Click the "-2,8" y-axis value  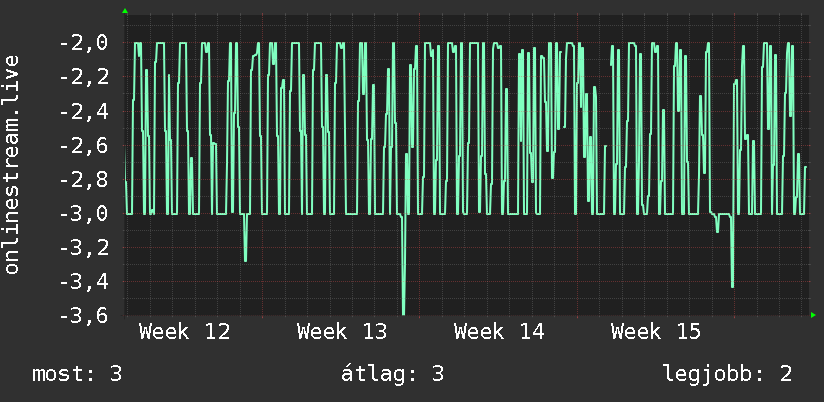[x=84, y=180]
